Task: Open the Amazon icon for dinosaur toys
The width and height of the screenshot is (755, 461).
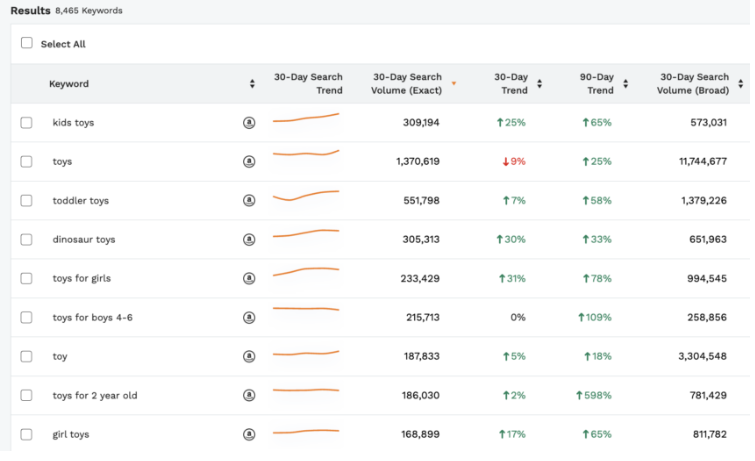Action: pos(249,240)
